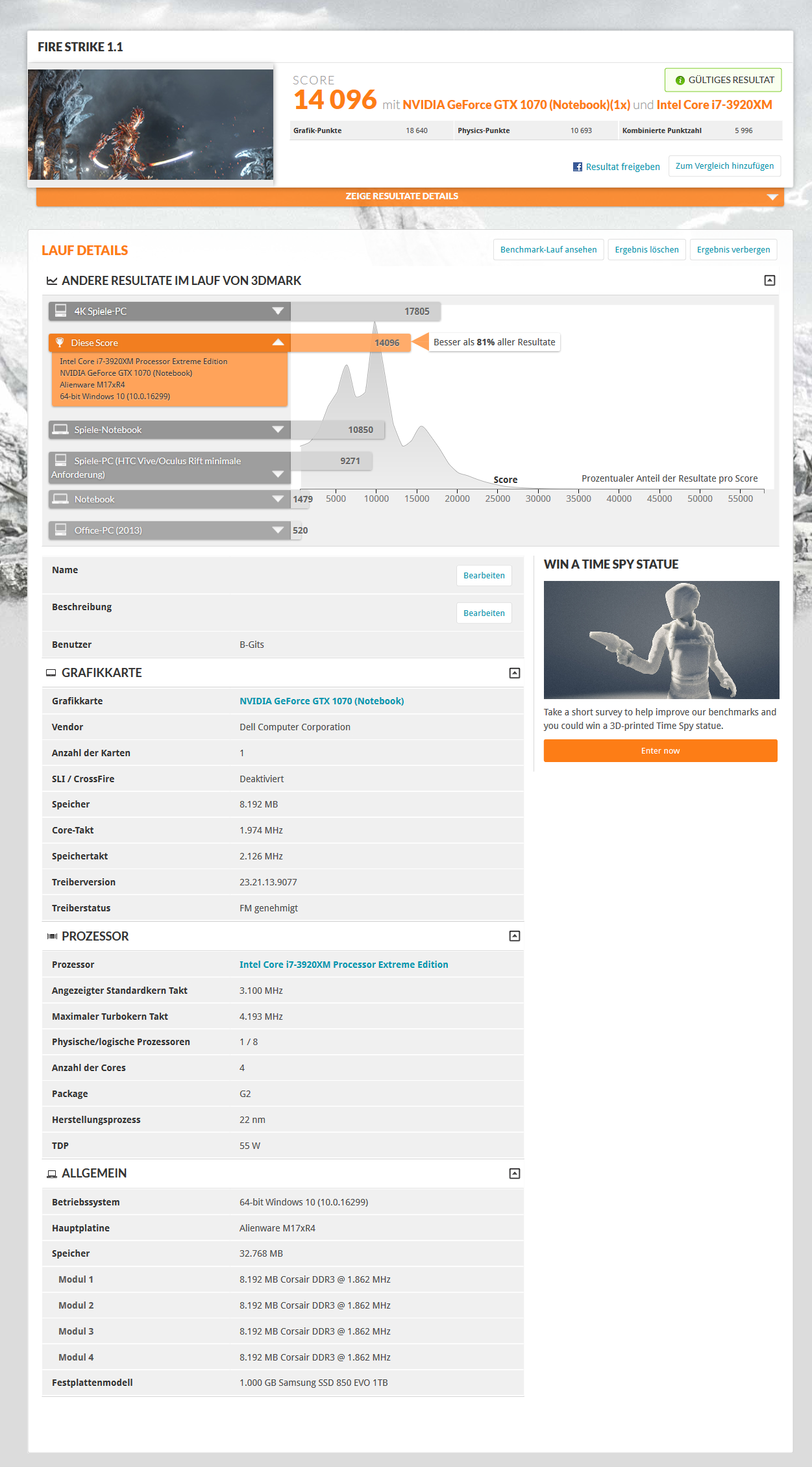
Task: Click Modul 4 Corsair DDR3 value
Action: pyautogui.click(x=315, y=1357)
